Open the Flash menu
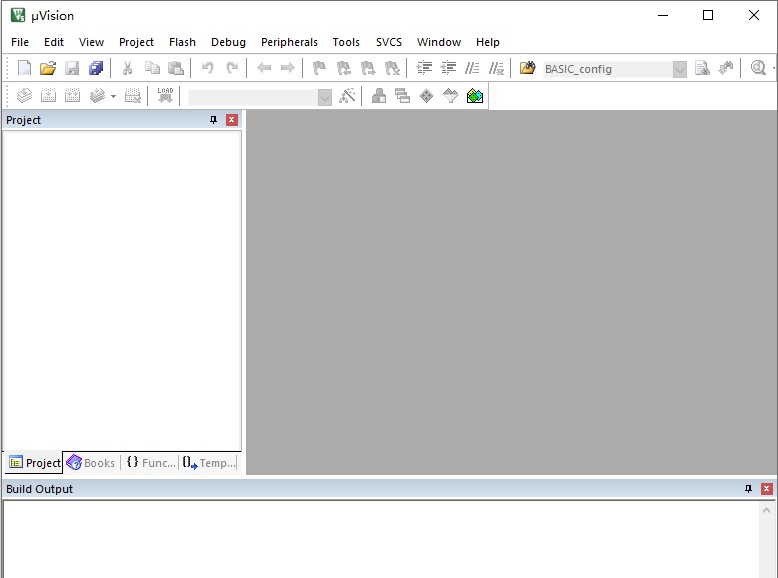This screenshot has width=778, height=578. (x=182, y=42)
